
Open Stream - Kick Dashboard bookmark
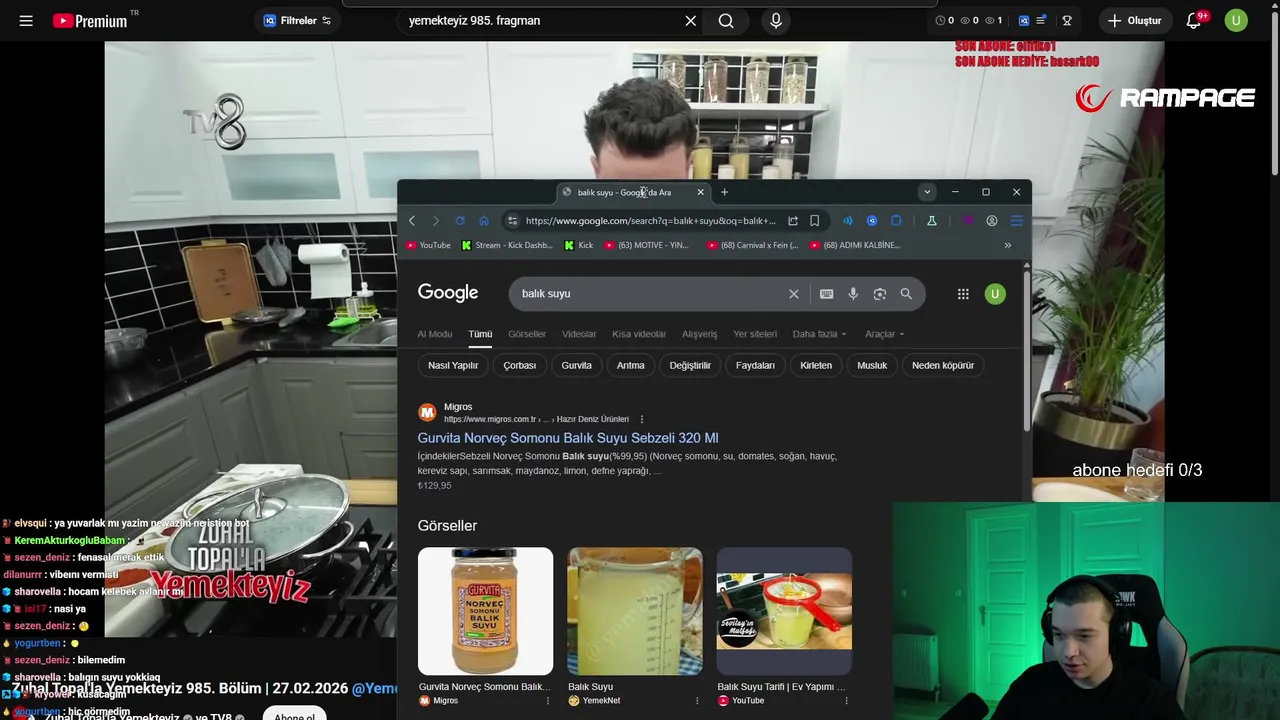point(507,245)
